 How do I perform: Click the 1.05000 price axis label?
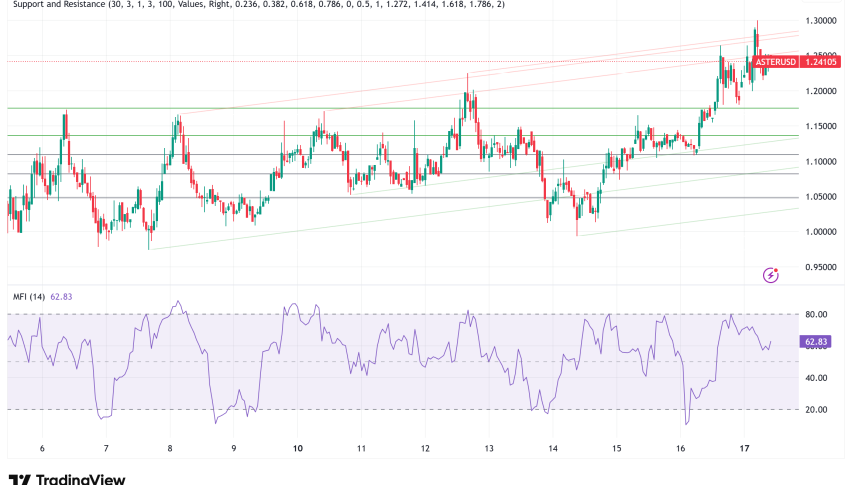821,197
